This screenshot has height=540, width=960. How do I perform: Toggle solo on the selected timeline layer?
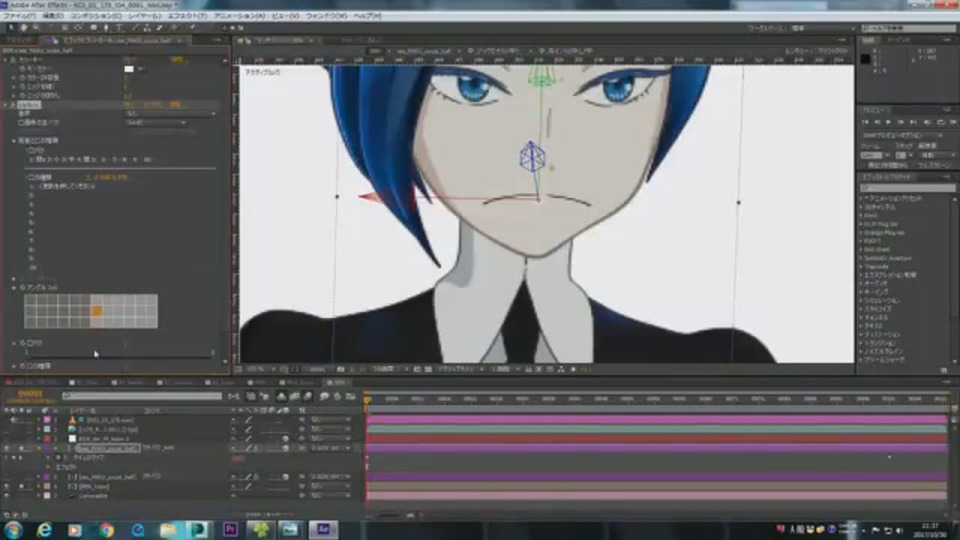click(x=21, y=448)
